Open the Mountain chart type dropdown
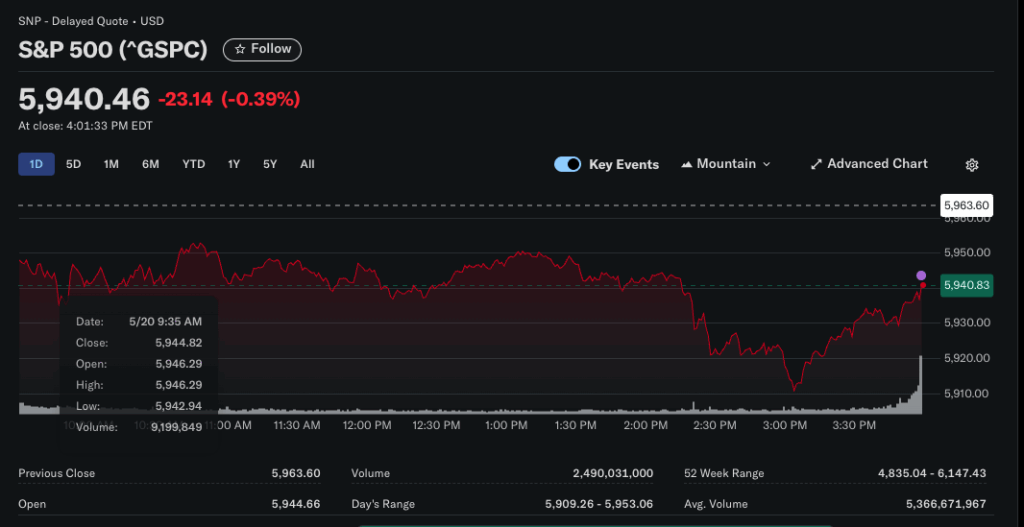Image resolution: width=1024 pixels, height=527 pixels. tap(726, 164)
